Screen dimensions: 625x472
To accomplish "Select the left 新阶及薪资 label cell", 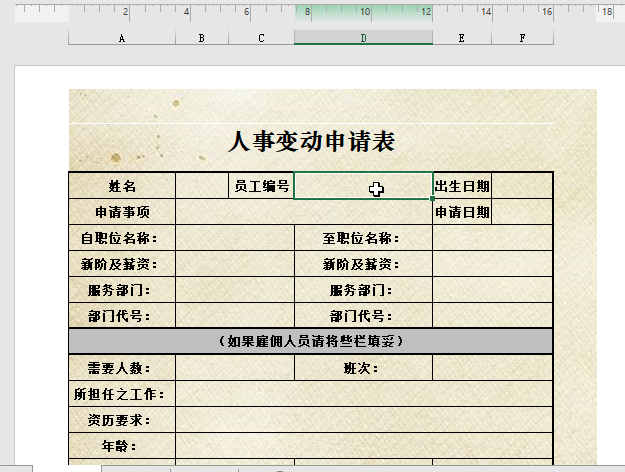I will click(x=122, y=264).
